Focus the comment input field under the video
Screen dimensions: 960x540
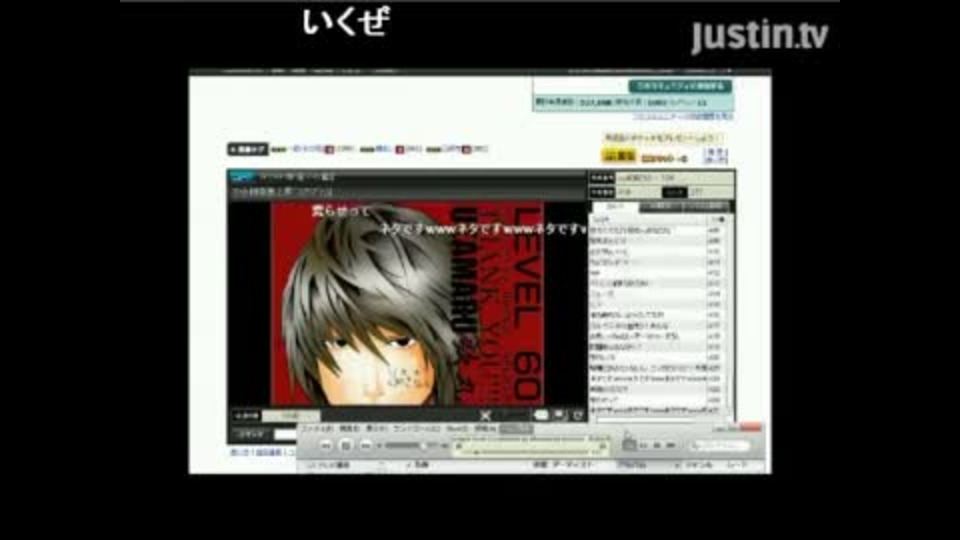(285, 435)
